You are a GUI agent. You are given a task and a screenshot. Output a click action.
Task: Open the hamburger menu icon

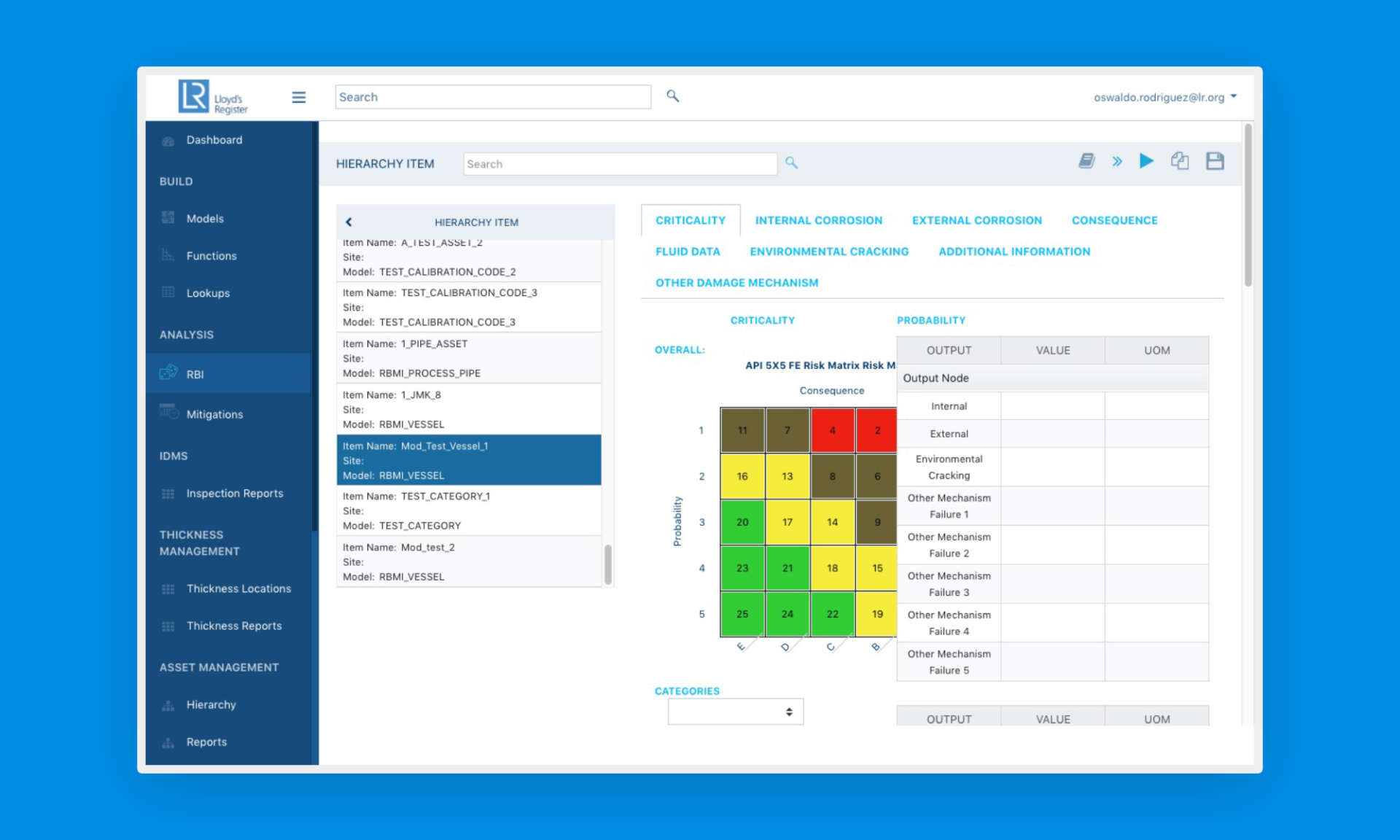click(298, 97)
